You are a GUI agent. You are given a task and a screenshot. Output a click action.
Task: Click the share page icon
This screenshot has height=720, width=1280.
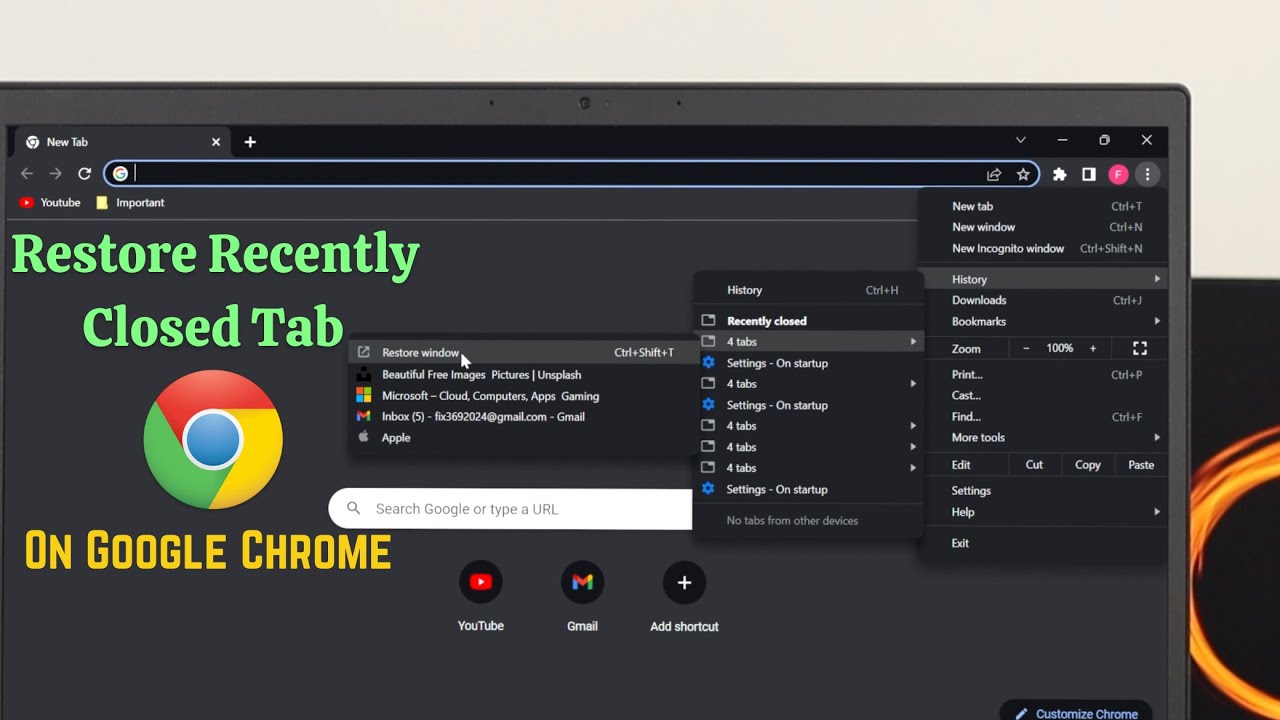point(994,174)
